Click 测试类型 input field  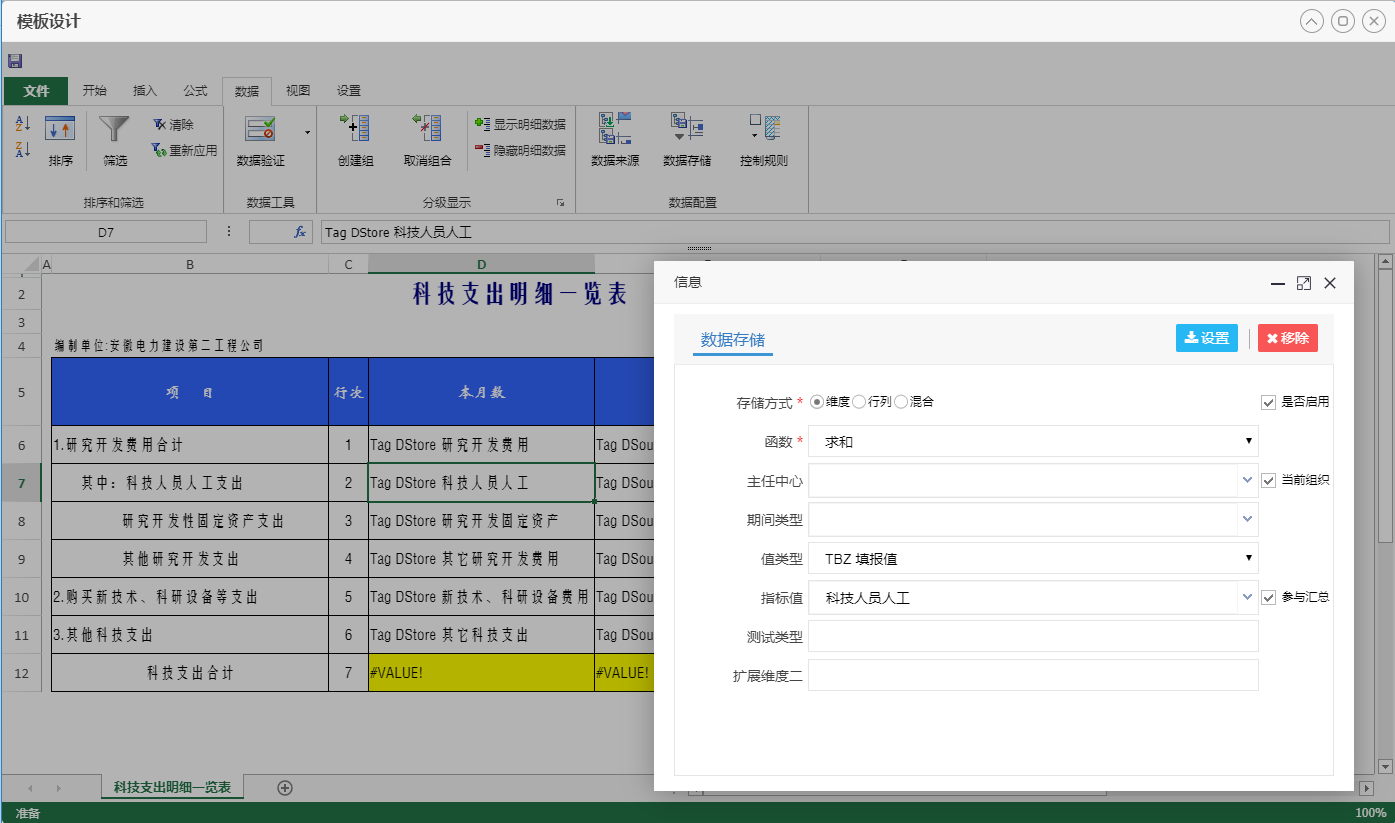[x=1033, y=636]
